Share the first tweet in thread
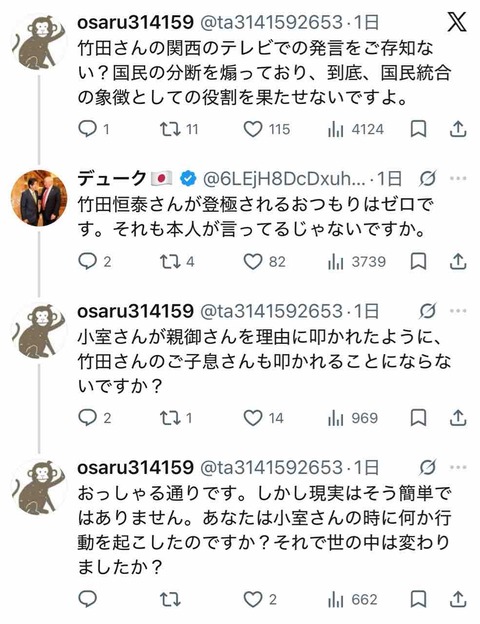The image size is (480, 624). [458, 129]
